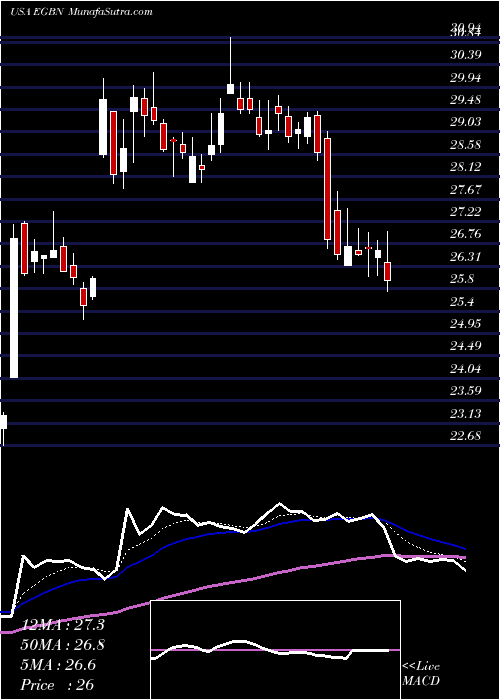
Task: Click the 28.12 price axis label
Action: point(465,167)
